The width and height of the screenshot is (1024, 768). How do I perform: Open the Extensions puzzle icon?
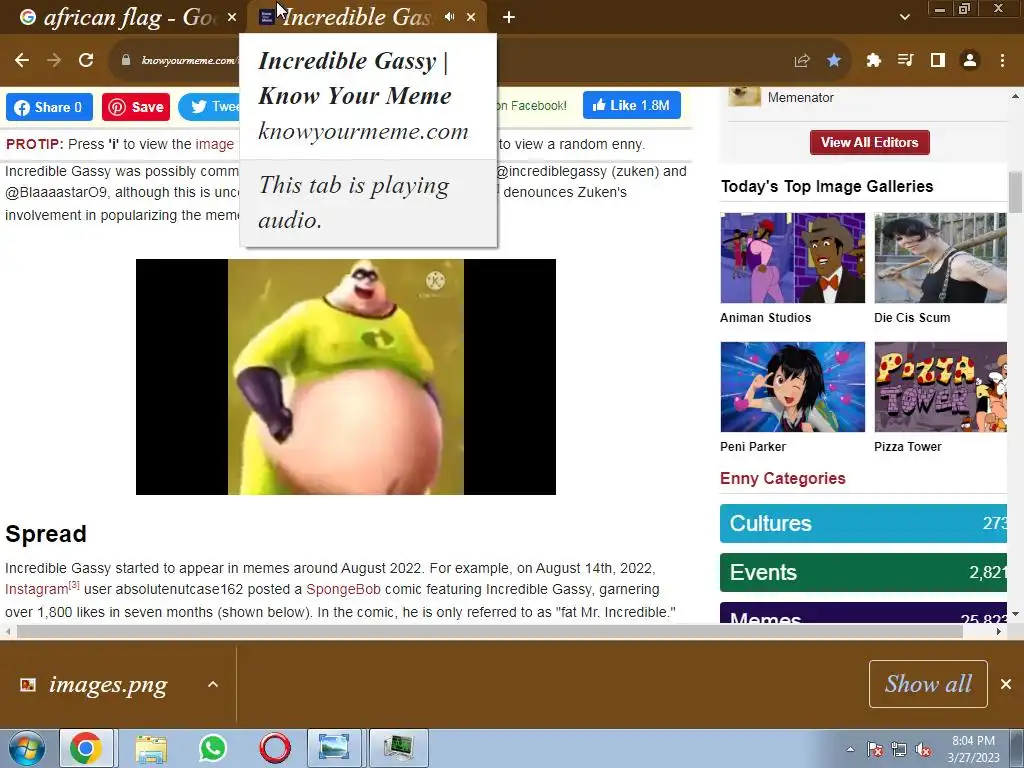(x=873, y=61)
